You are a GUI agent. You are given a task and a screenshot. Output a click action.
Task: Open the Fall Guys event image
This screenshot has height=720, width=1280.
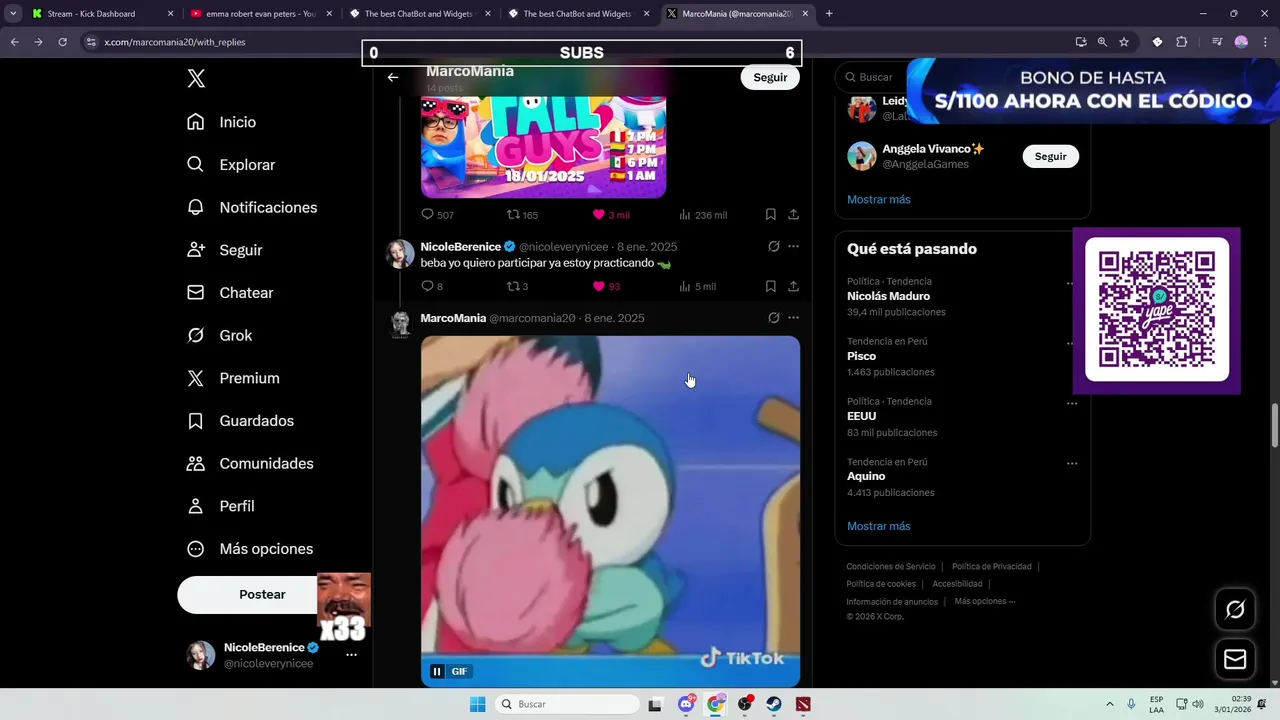click(x=543, y=147)
